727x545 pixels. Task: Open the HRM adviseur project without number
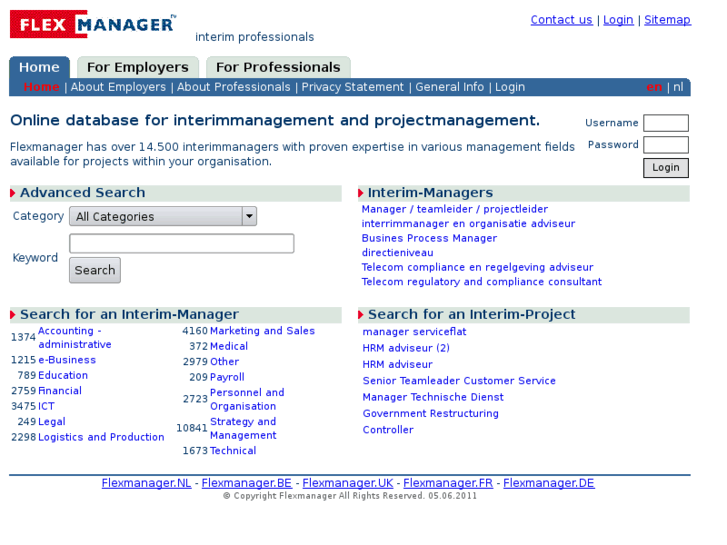(398, 365)
